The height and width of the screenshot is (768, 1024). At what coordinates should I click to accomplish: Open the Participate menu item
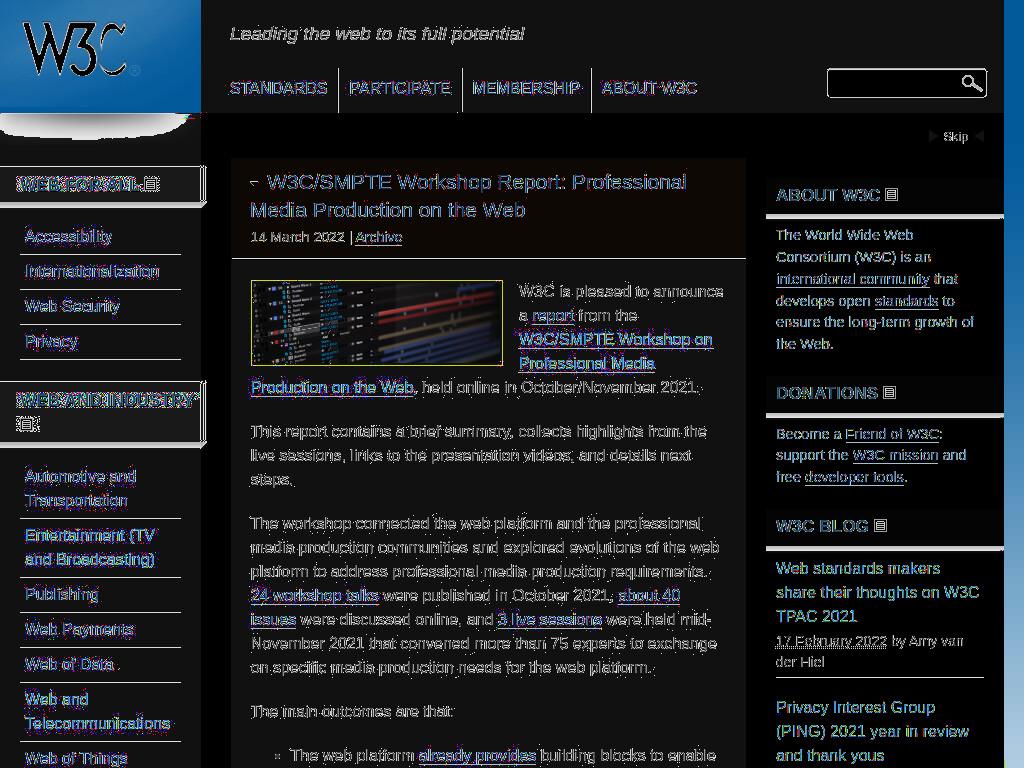point(400,88)
